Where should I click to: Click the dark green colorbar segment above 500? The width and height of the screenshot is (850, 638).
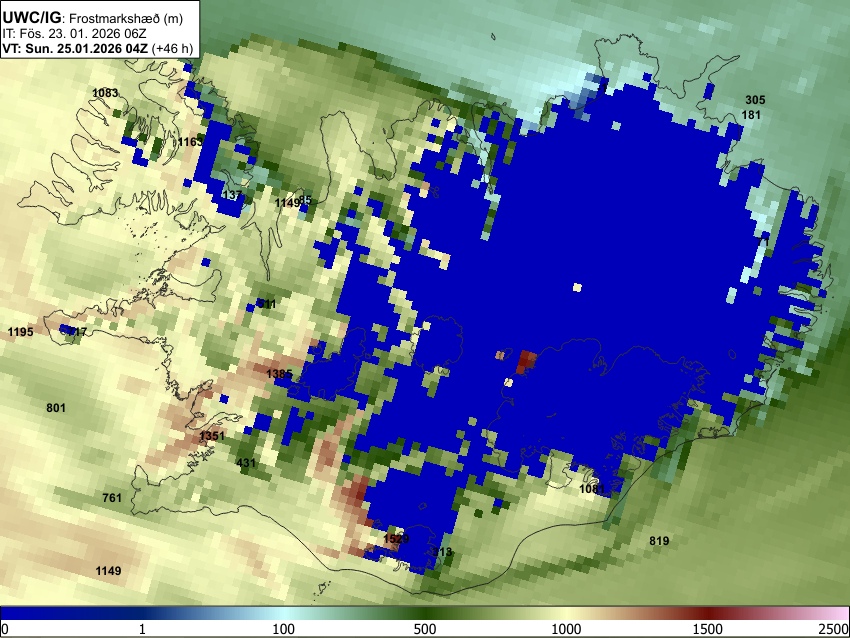(424, 613)
